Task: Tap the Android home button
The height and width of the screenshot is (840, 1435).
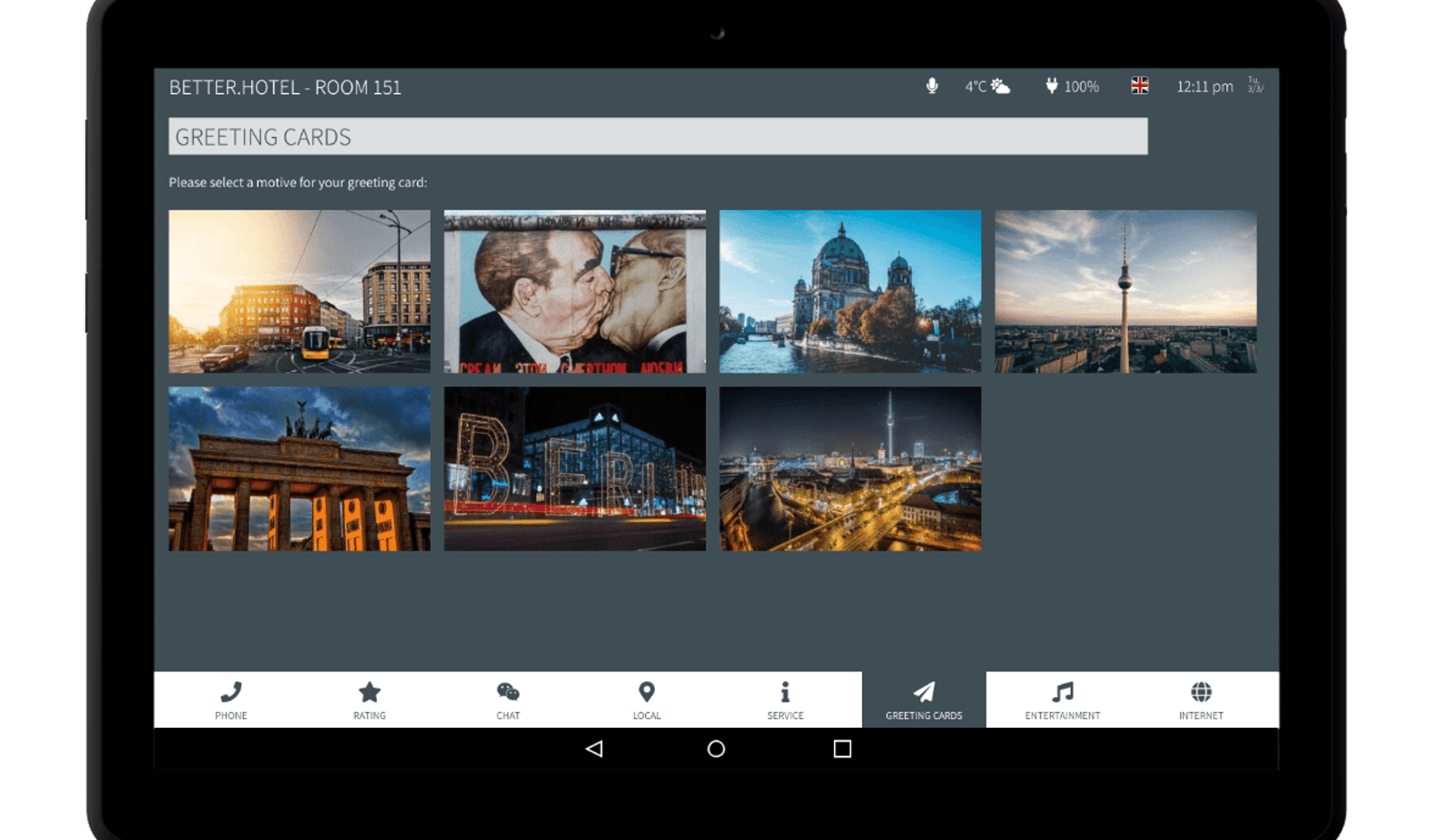Action: [716, 749]
